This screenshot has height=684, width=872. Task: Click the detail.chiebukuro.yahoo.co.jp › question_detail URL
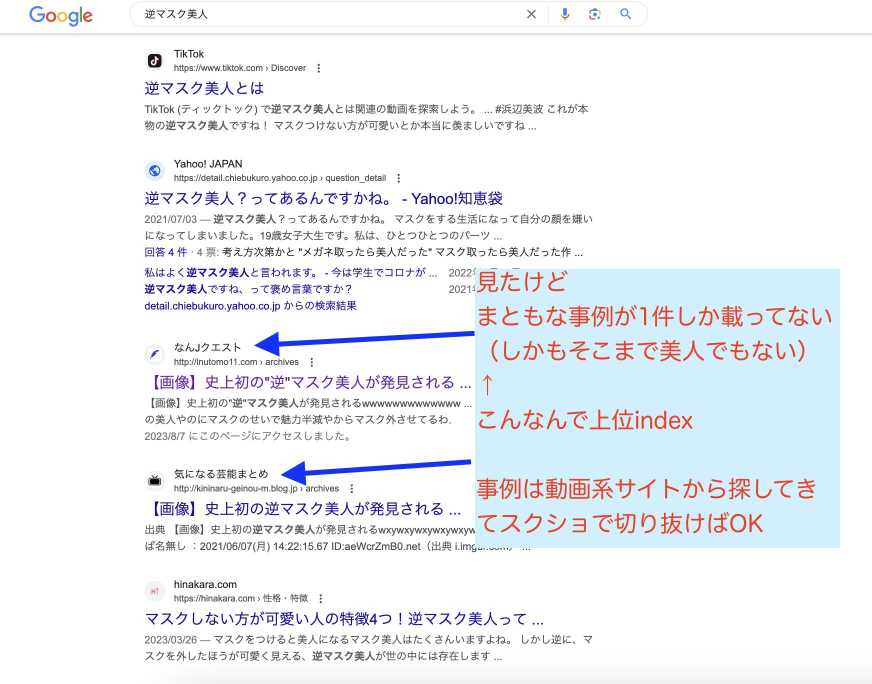pos(280,178)
